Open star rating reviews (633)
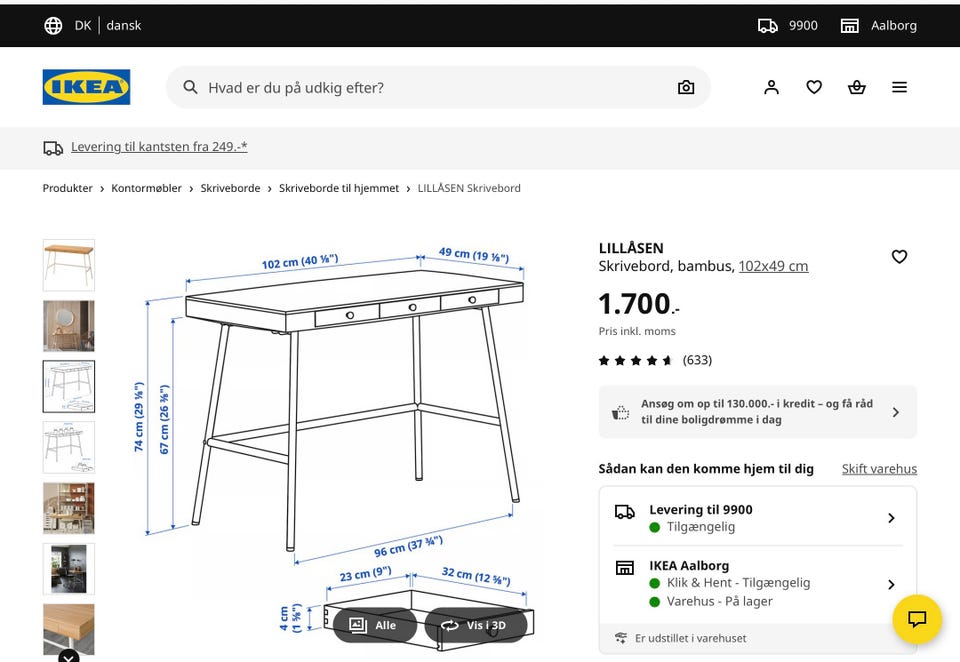This screenshot has width=960, height=662. click(655, 360)
